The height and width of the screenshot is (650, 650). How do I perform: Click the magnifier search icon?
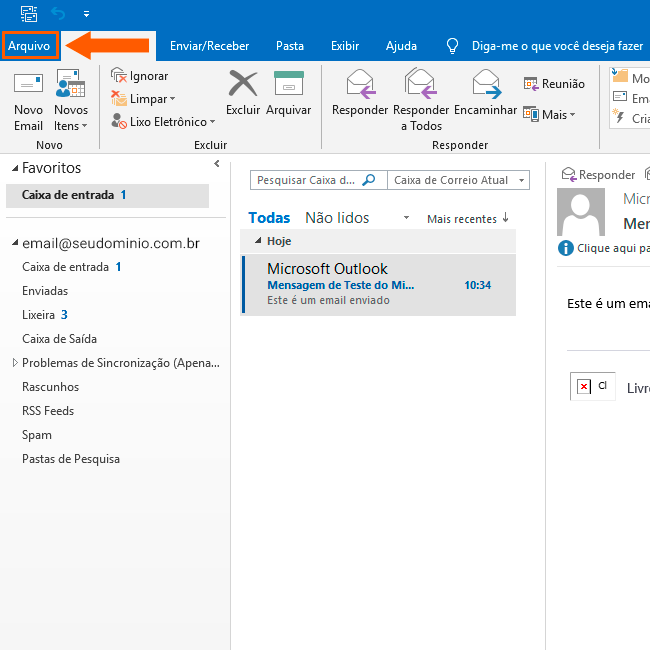click(369, 180)
